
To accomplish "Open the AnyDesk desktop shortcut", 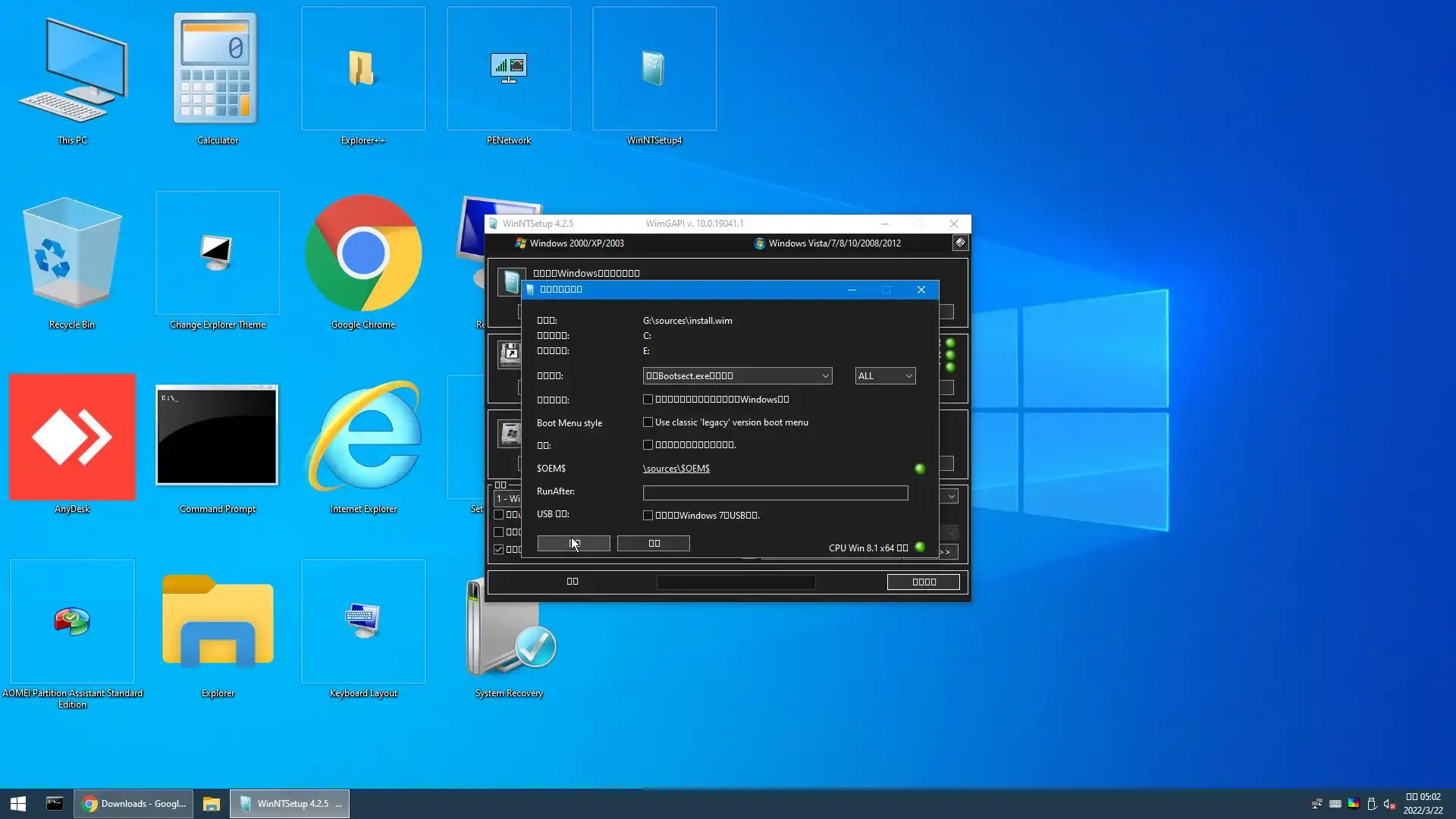I will (72, 437).
